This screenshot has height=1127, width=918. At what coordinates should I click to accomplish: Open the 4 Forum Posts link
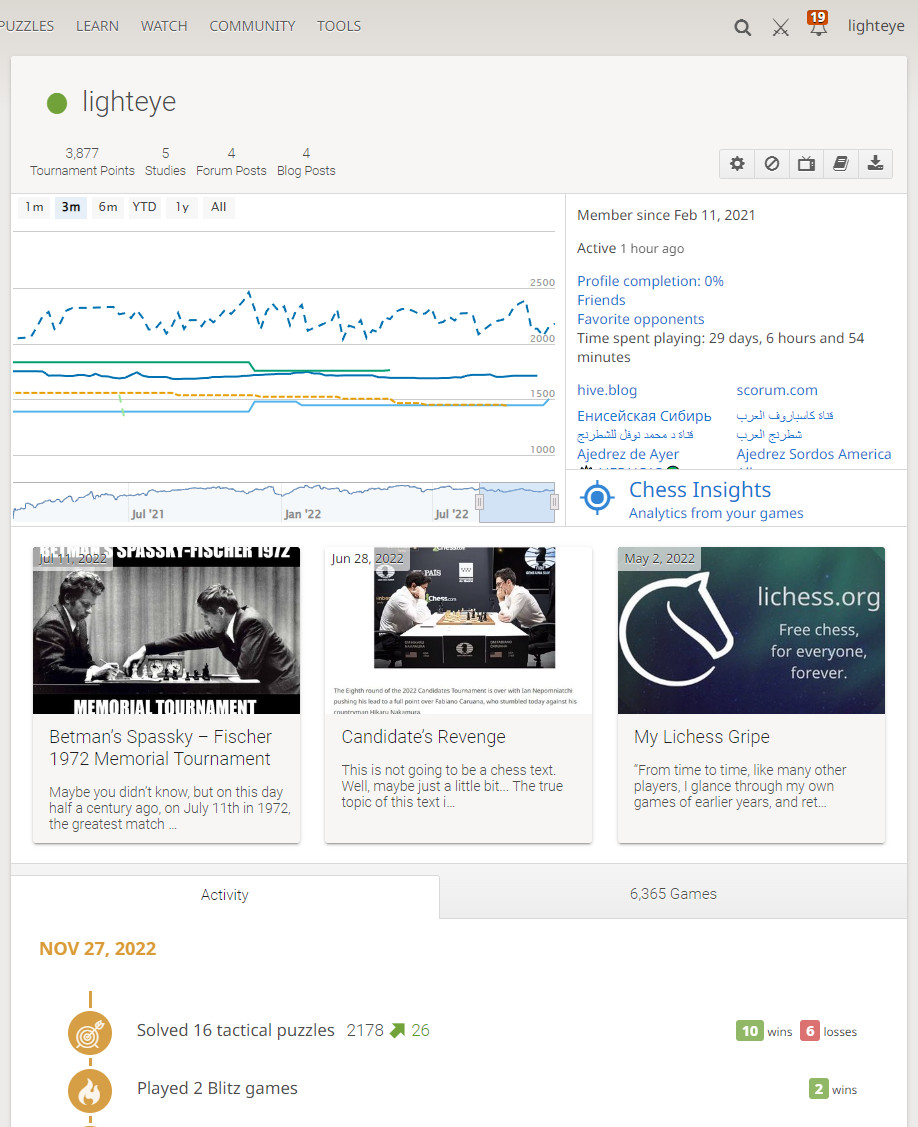[x=231, y=162]
